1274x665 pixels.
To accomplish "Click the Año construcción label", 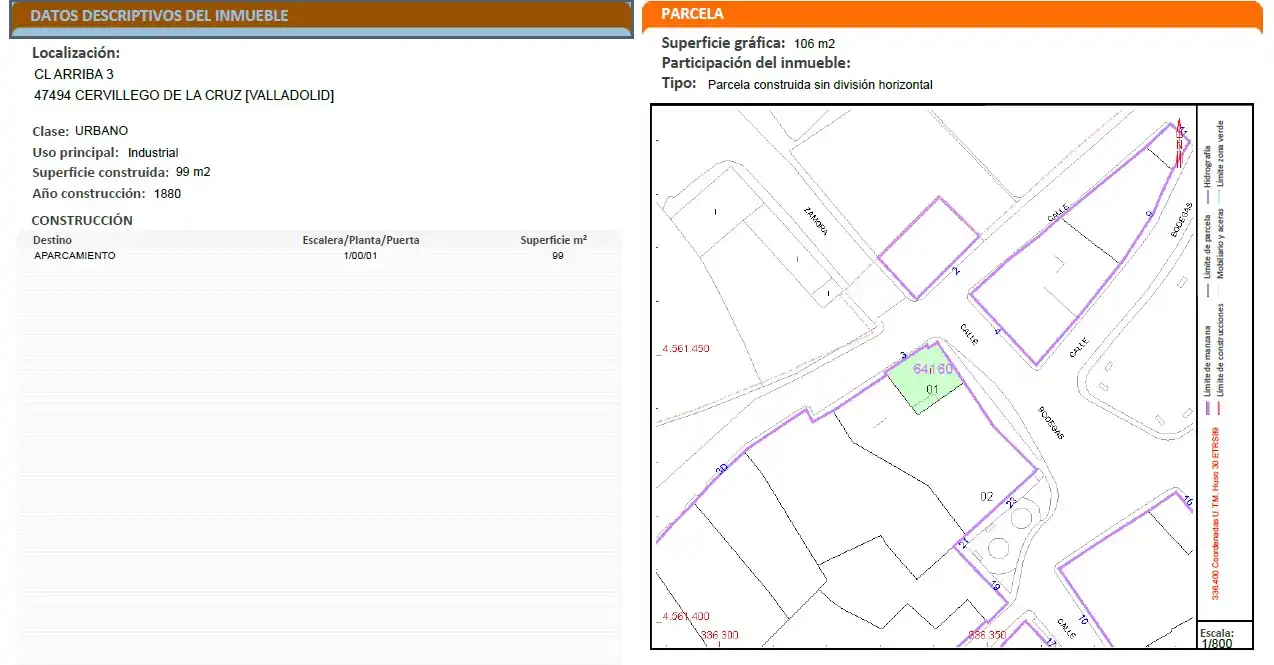I will pyautogui.click(x=89, y=194).
